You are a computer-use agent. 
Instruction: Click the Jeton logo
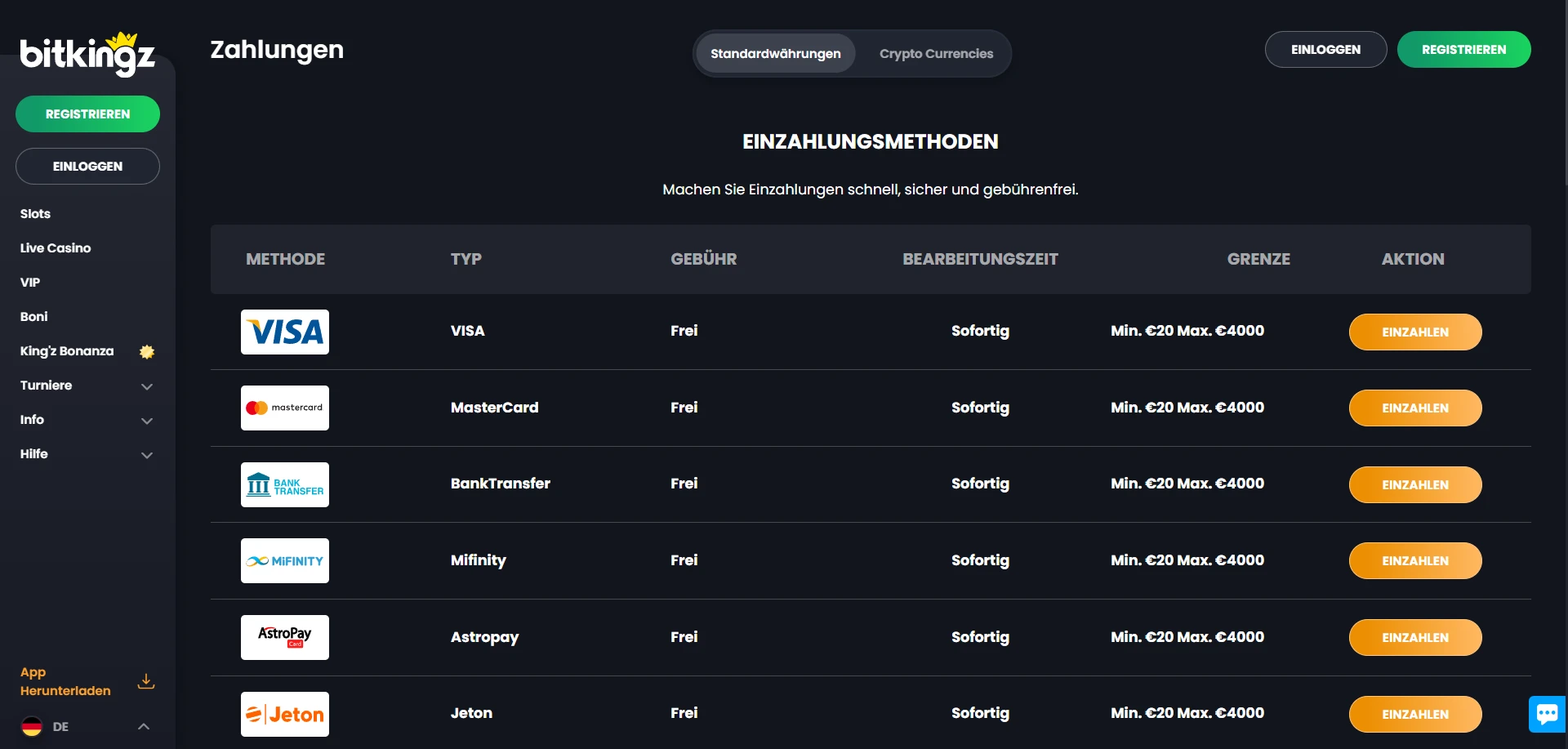[x=285, y=714]
